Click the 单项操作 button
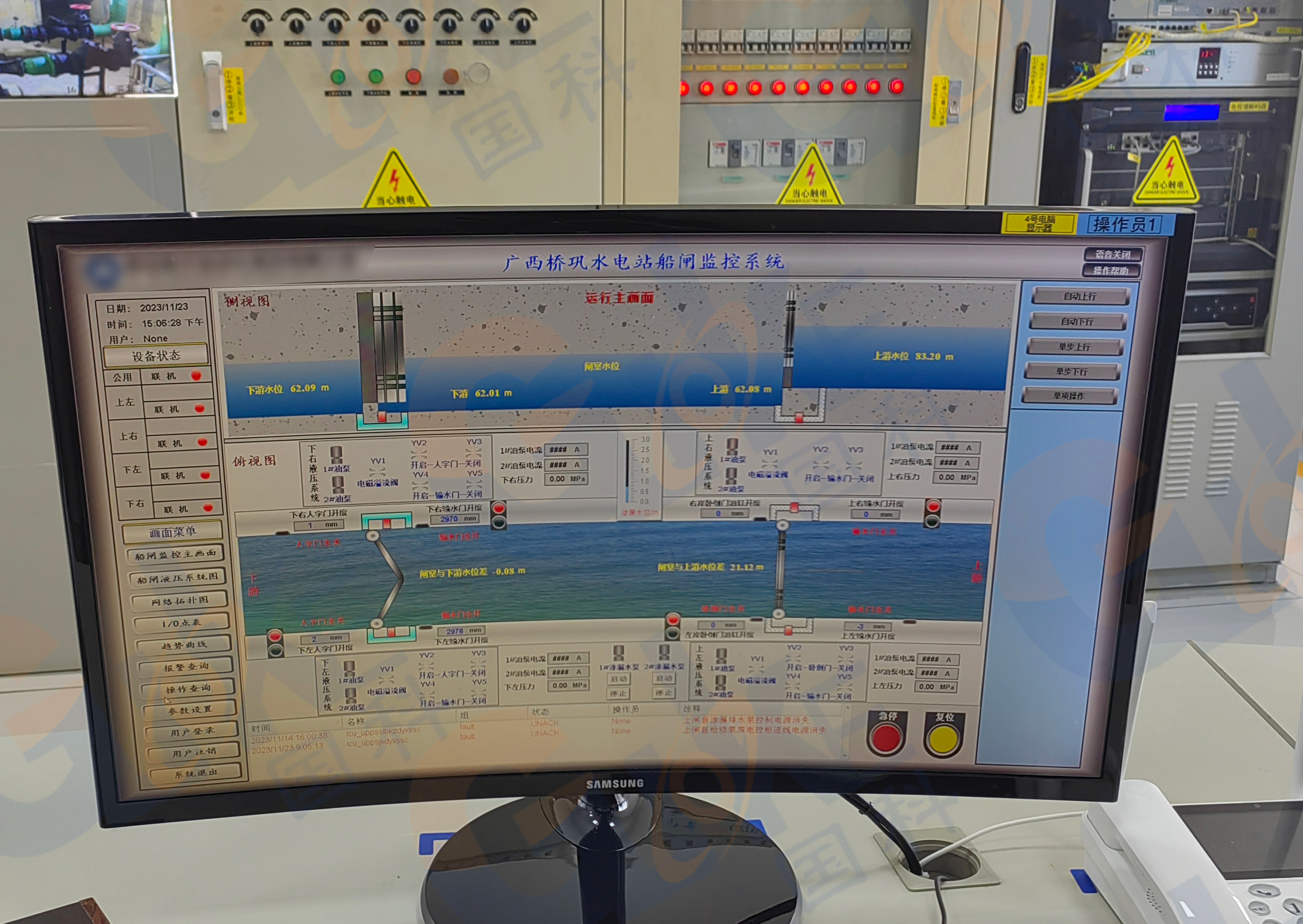 [1069, 396]
